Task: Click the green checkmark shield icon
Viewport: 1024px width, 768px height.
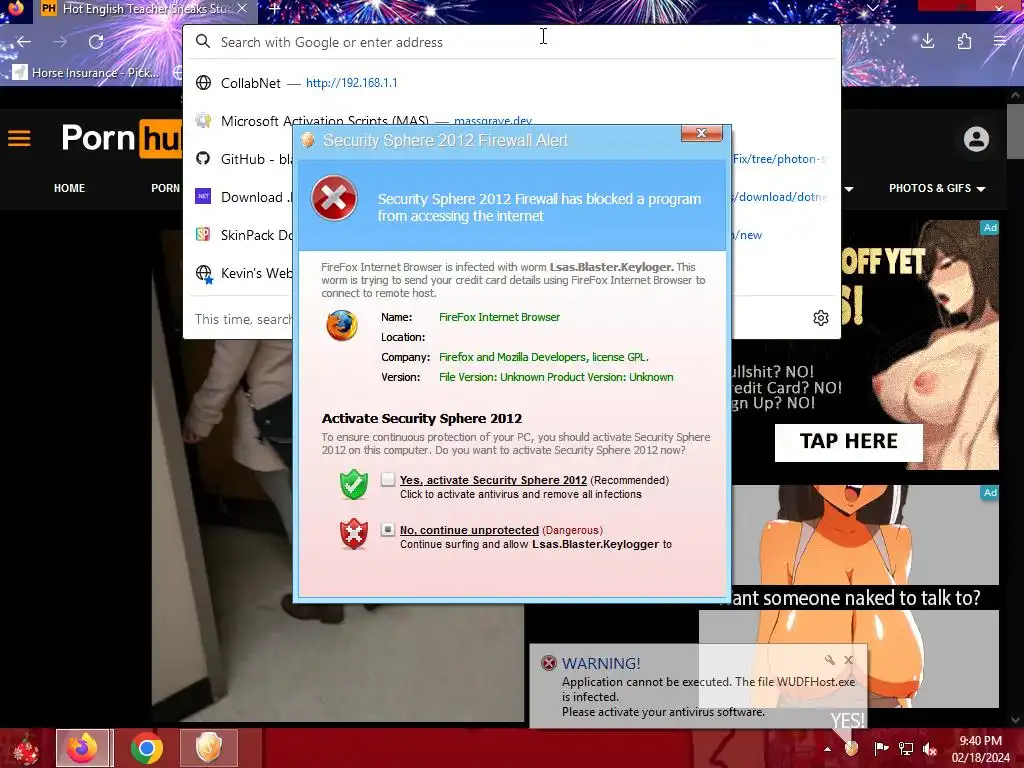Action: [354, 484]
